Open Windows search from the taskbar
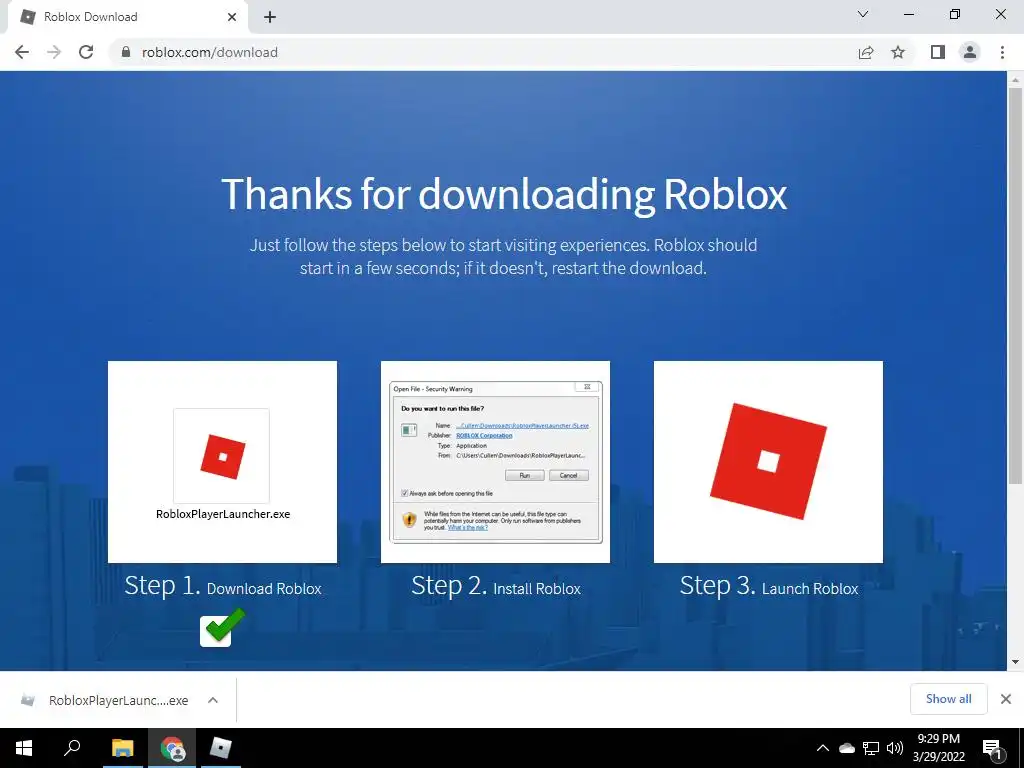Viewport: 1024px width, 768px height. [x=72, y=748]
